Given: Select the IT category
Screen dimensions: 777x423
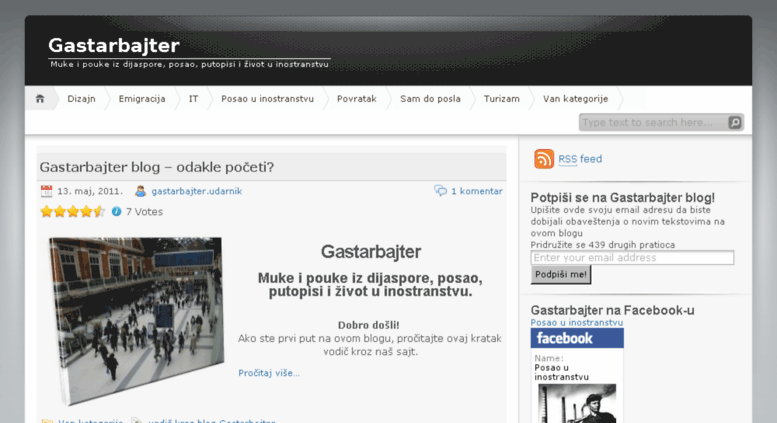Looking at the screenshot, I should 193,99.
